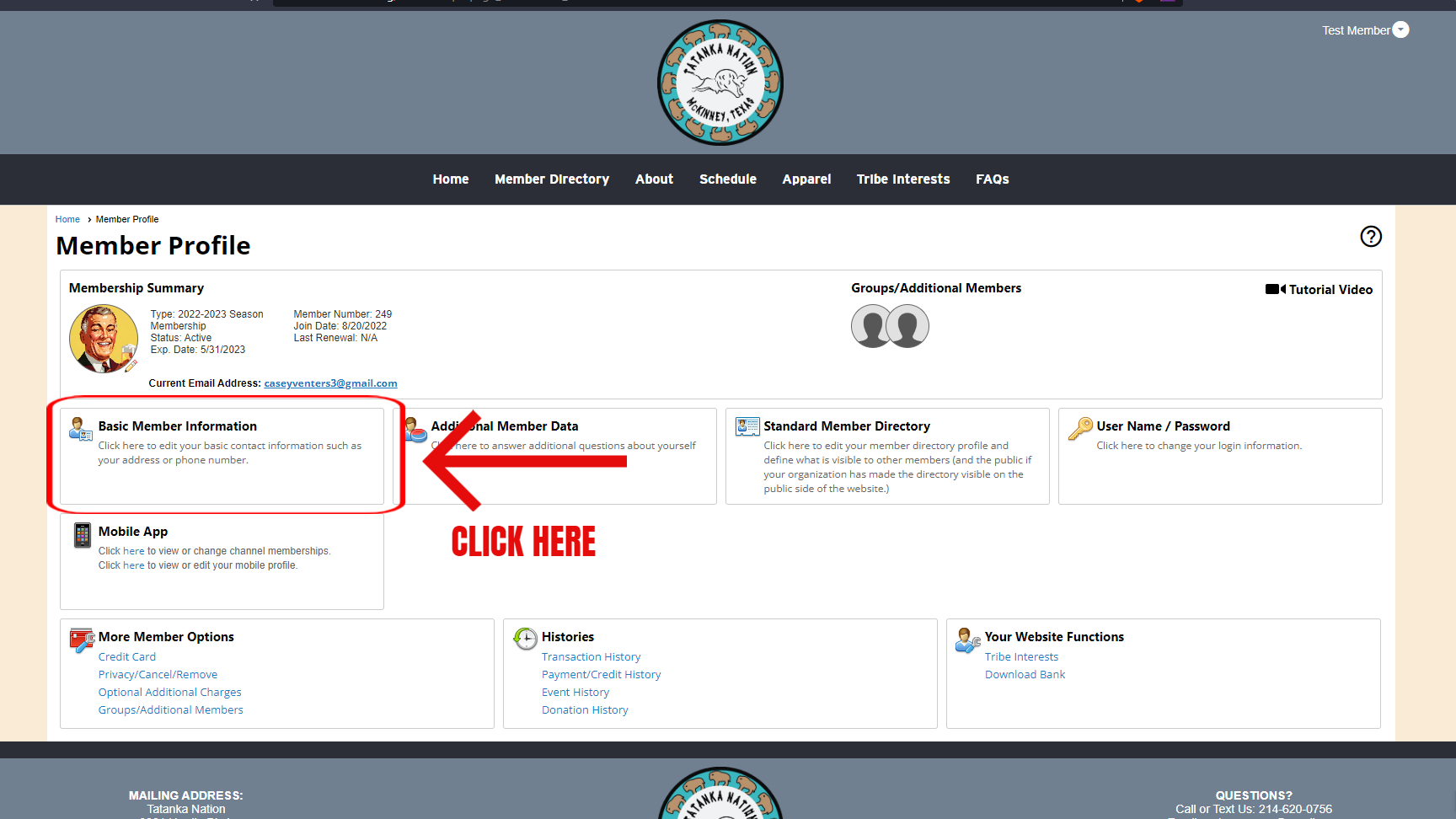Click the MAILING ADDRESS footer heading
The width and height of the screenshot is (1456, 819).
point(185,795)
